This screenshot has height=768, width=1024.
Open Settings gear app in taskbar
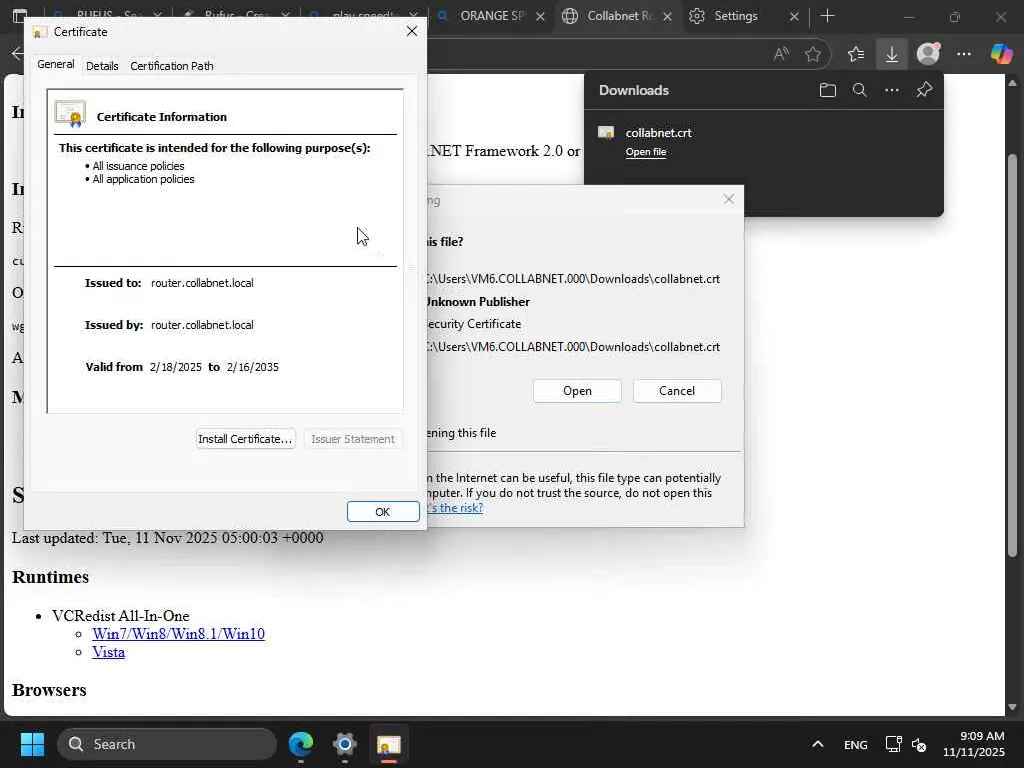[x=345, y=744]
